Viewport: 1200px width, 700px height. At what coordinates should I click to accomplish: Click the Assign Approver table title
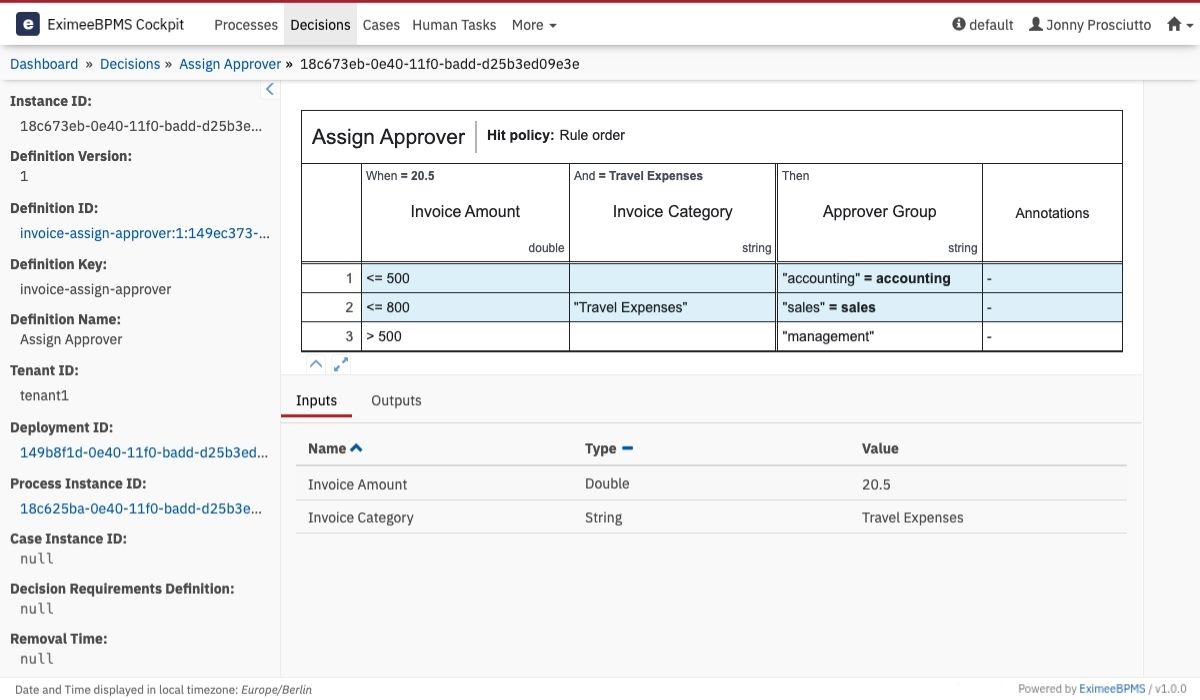click(x=388, y=137)
